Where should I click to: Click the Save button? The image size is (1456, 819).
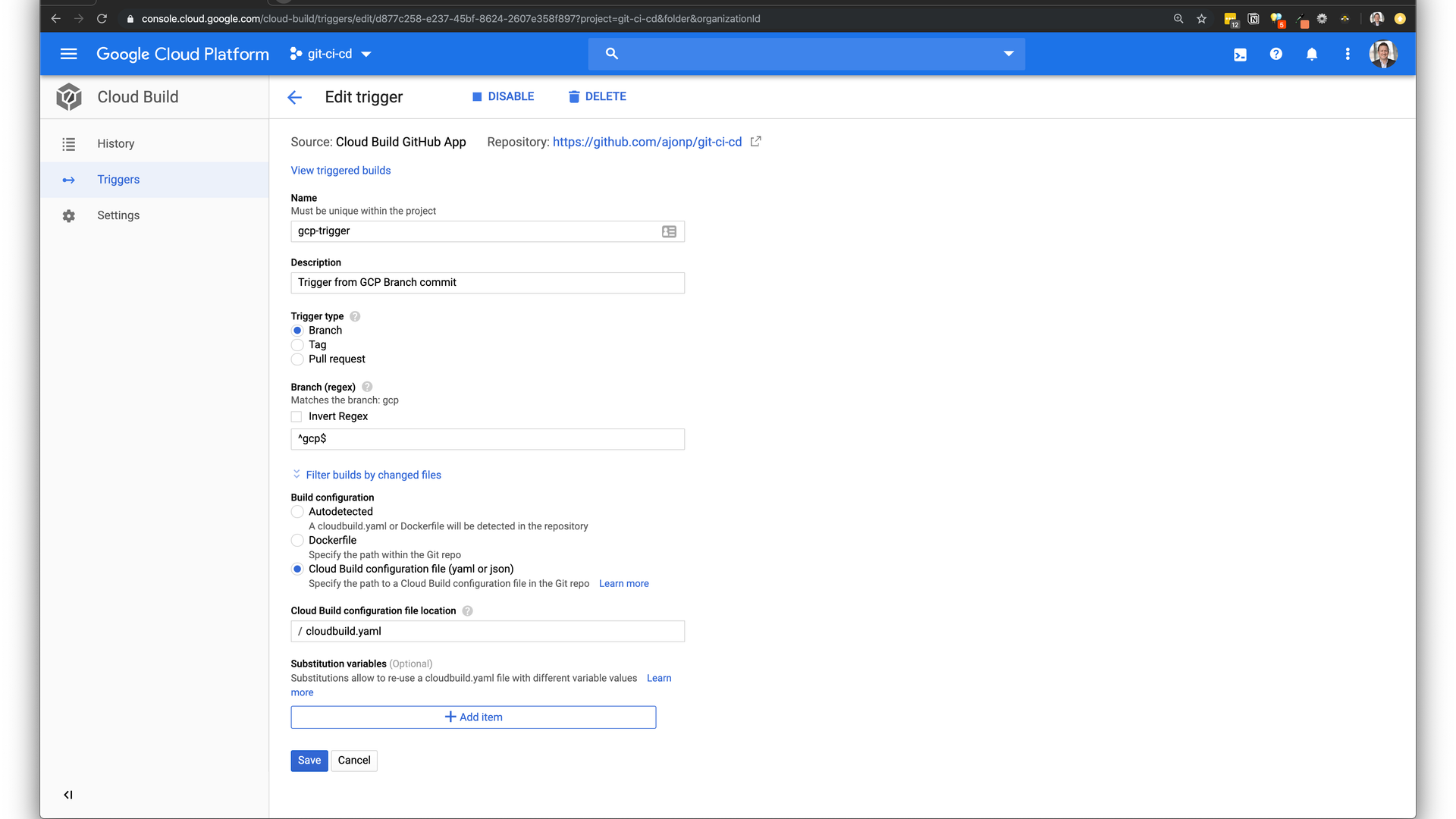[x=309, y=761]
